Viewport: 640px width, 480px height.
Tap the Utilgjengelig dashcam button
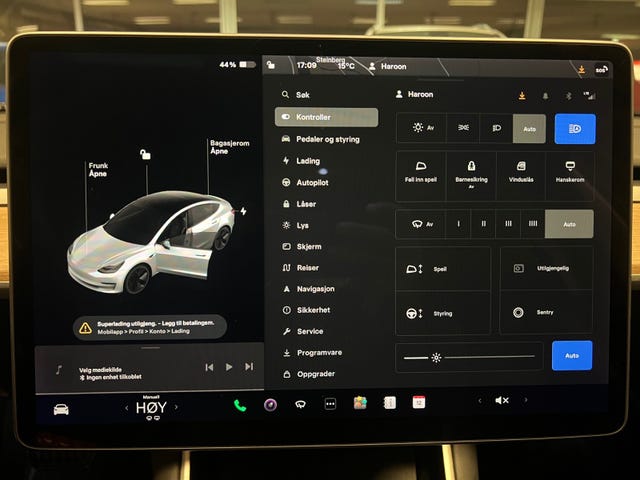click(547, 268)
